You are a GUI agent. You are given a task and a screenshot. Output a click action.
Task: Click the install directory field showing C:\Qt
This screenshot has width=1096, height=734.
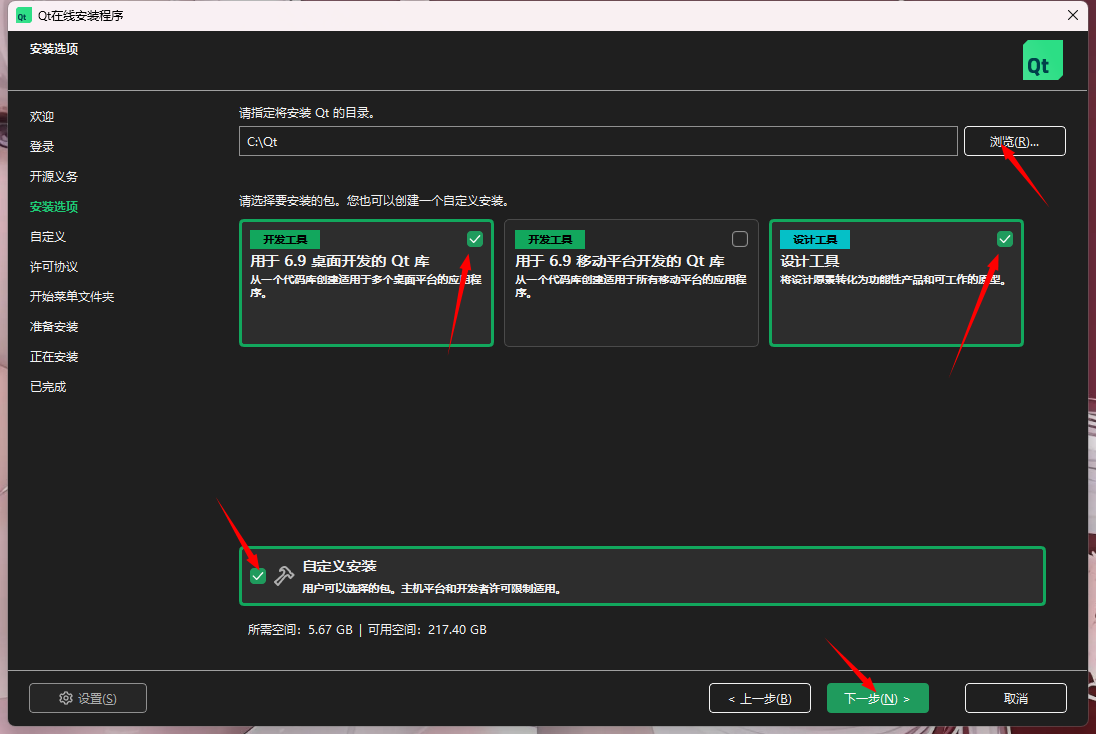coord(598,141)
